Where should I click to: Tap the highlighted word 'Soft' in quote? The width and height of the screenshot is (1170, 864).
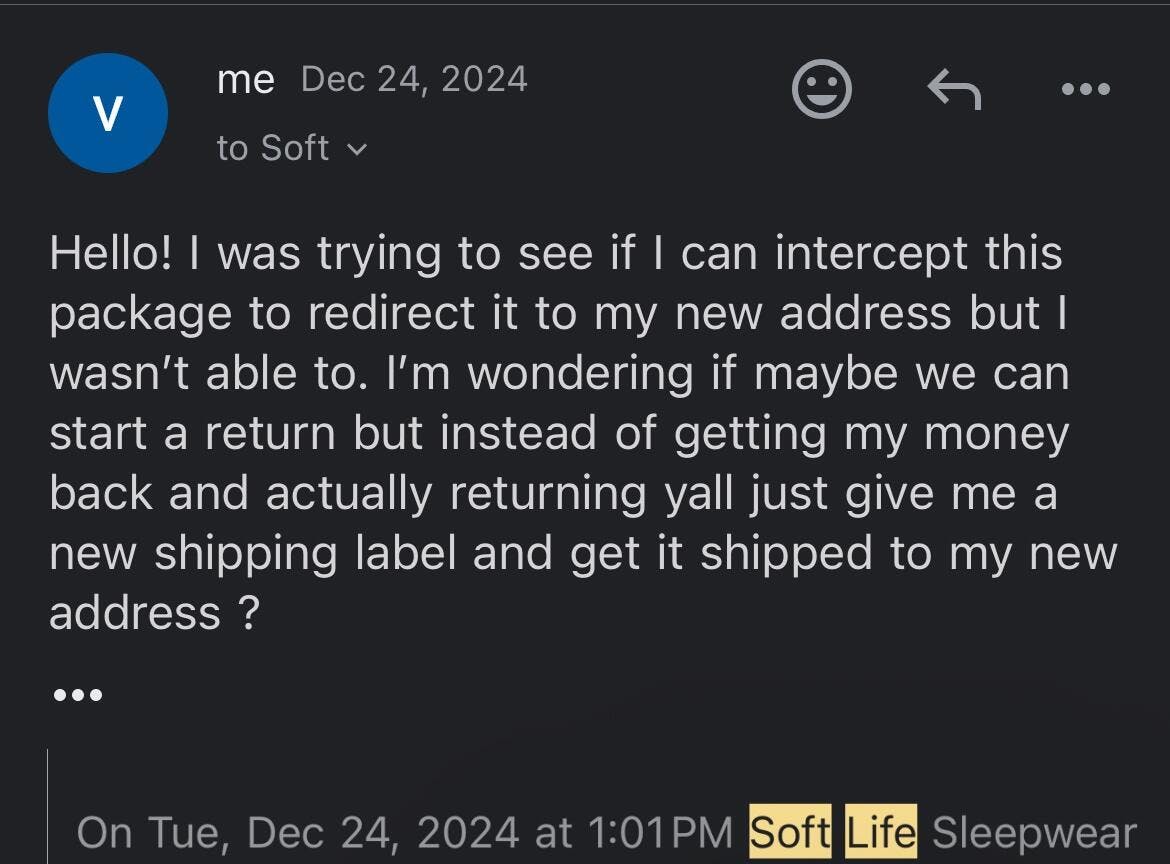click(x=790, y=831)
